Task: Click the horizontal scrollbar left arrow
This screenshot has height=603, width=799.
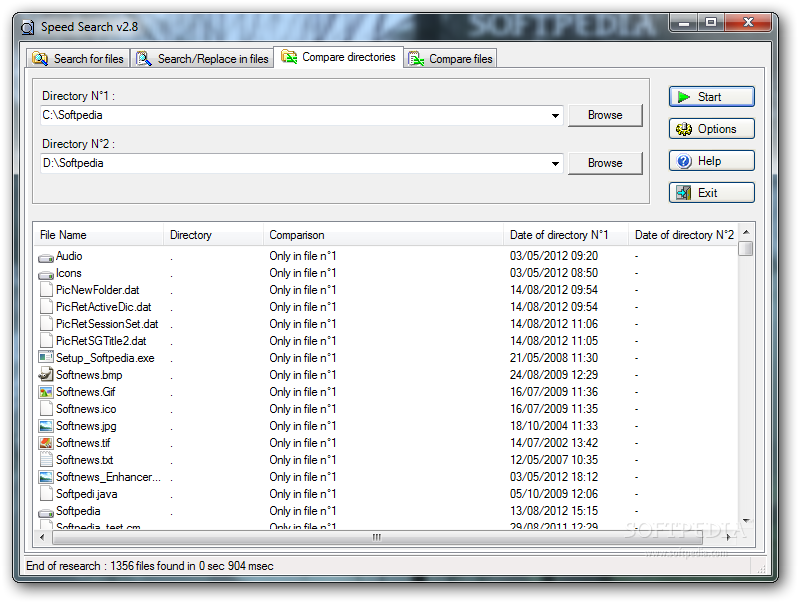Action: click(42, 537)
